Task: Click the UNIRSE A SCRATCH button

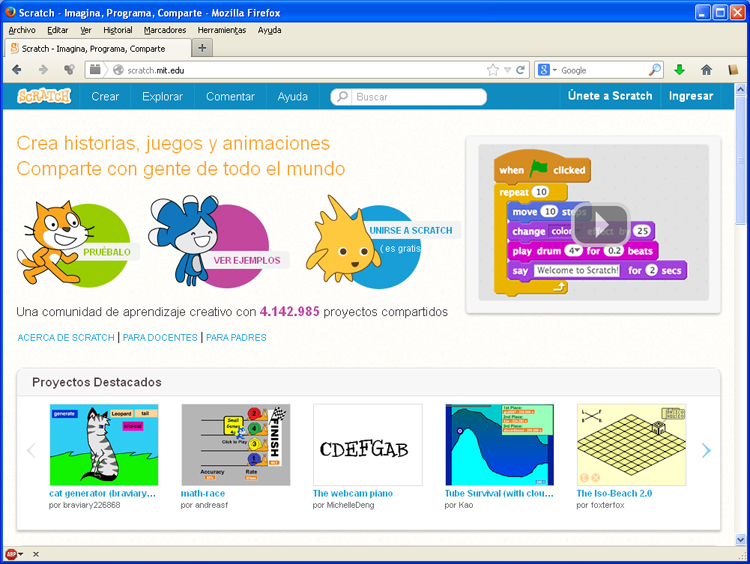Action: (411, 230)
